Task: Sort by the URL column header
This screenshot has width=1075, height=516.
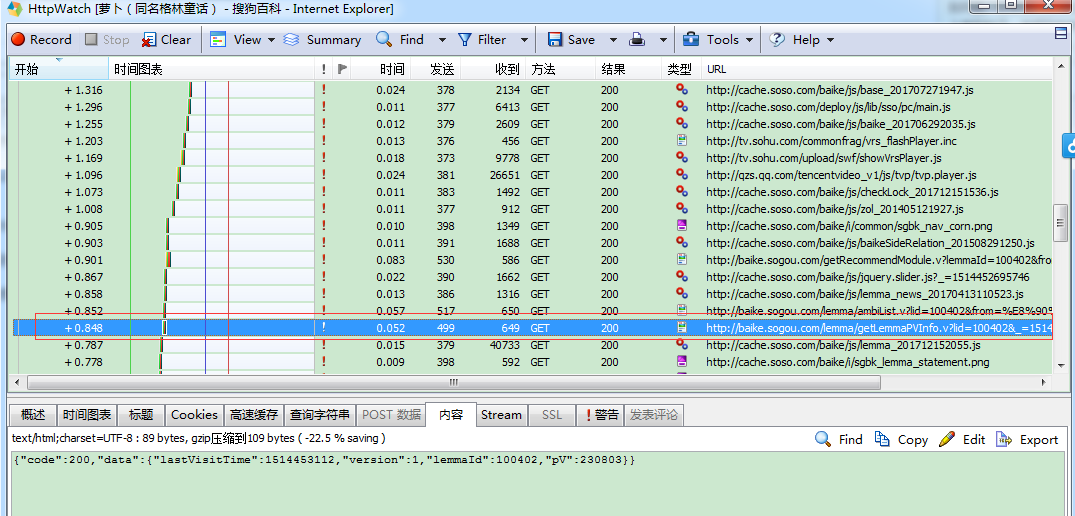Action: [x=716, y=69]
